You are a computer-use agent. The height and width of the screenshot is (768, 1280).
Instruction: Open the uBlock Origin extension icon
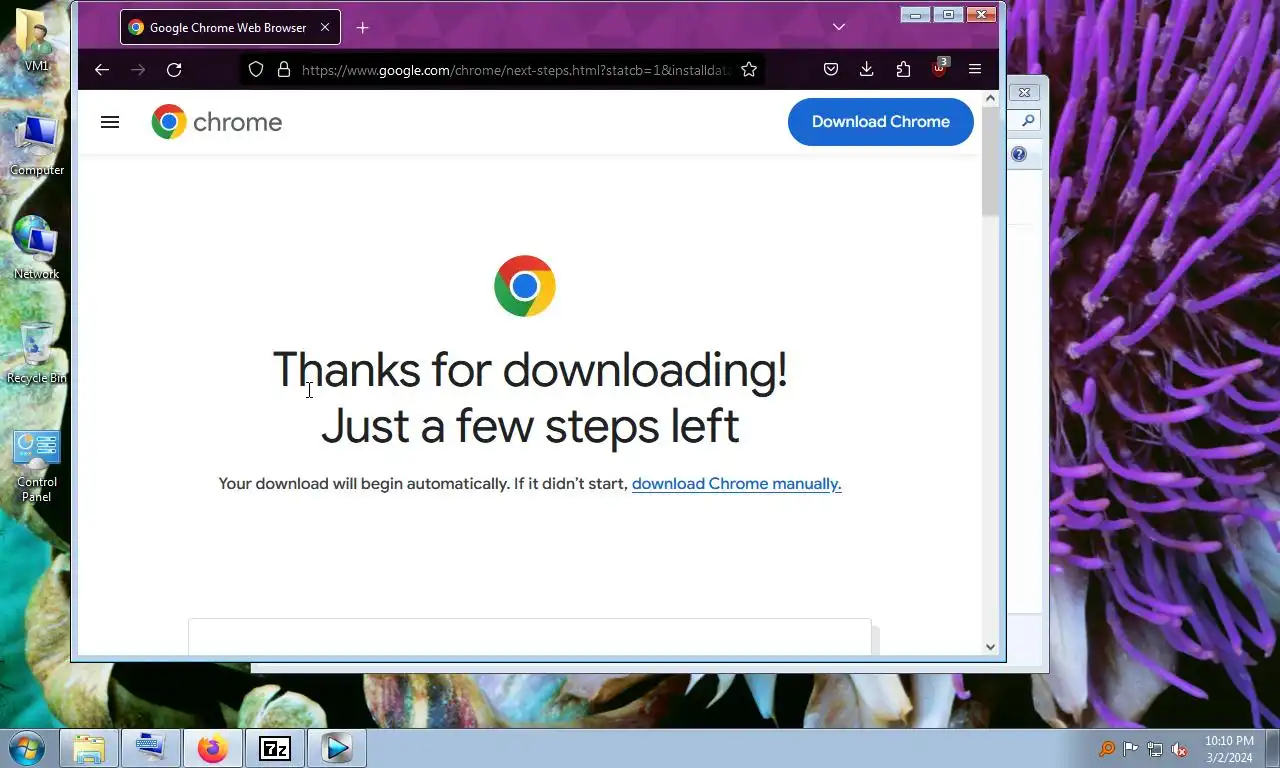coord(939,68)
